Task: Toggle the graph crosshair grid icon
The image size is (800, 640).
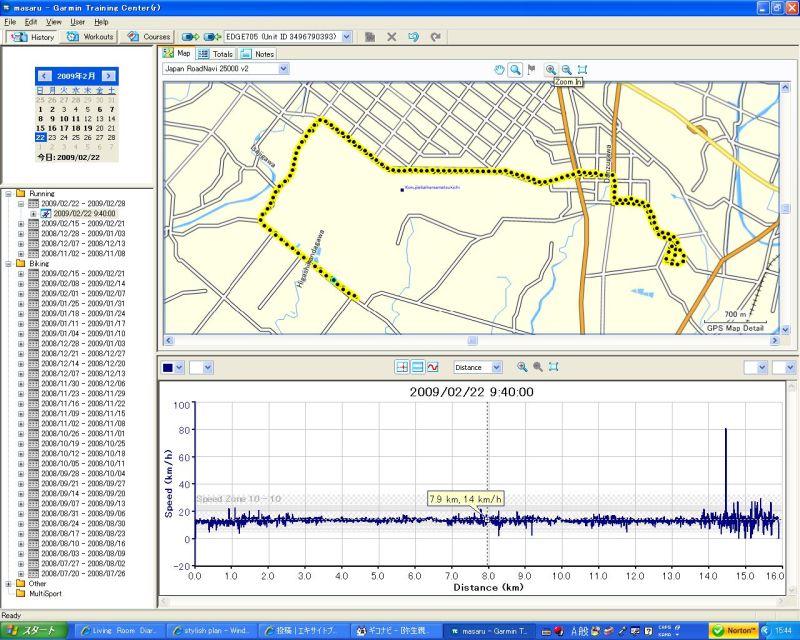Action: (402, 367)
